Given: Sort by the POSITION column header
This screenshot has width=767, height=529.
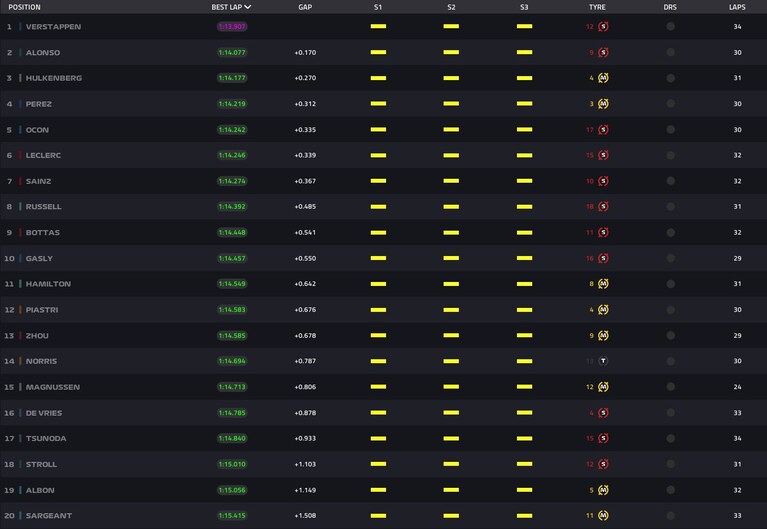Looking at the screenshot, I should 24,7.
